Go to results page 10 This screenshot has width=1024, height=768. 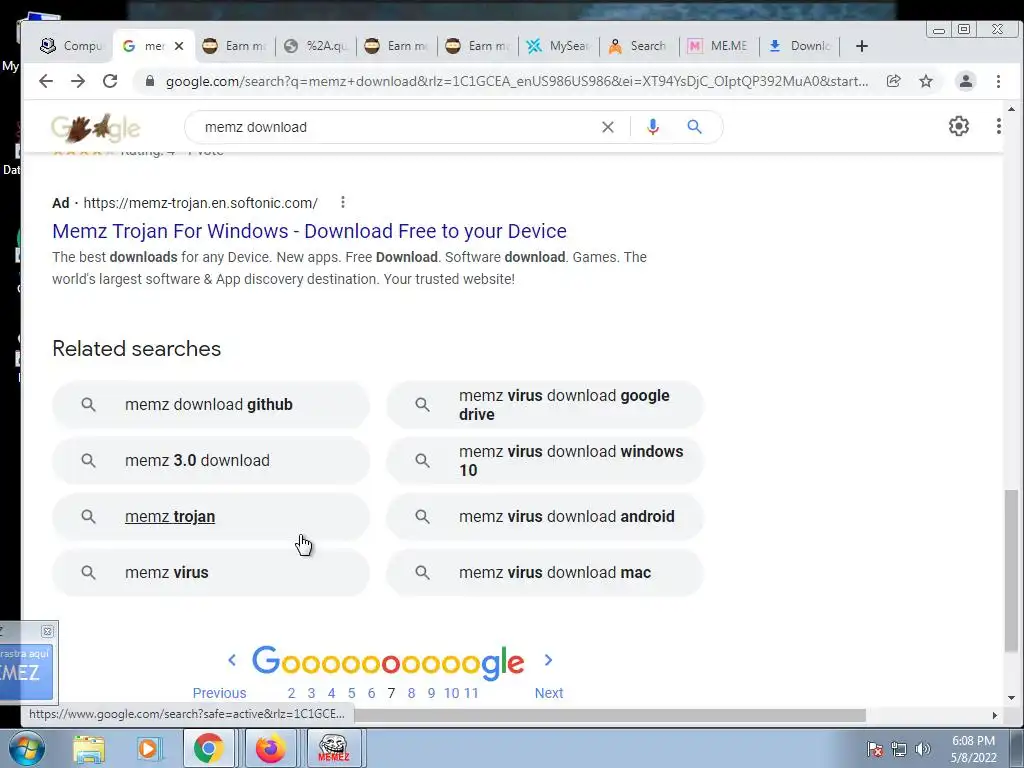(x=452, y=693)
